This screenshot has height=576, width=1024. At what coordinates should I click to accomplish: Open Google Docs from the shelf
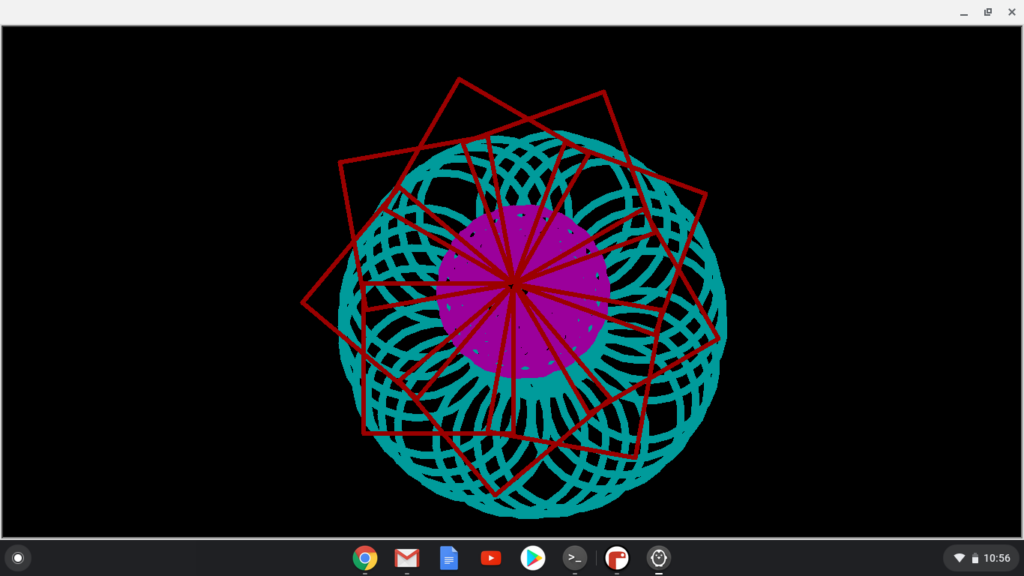(449, 558)
